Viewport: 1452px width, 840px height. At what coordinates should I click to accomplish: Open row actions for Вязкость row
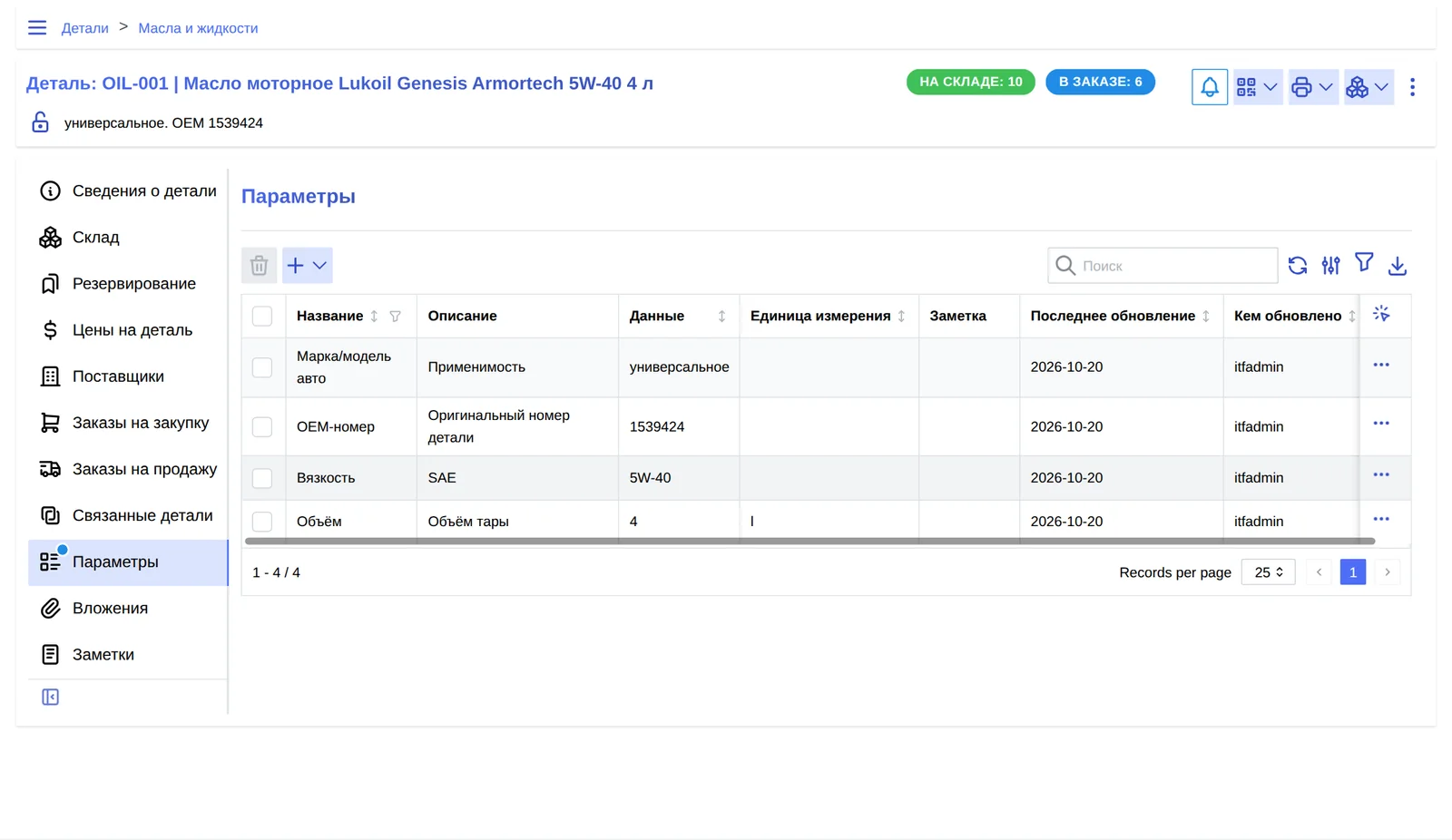(1381, 475)
